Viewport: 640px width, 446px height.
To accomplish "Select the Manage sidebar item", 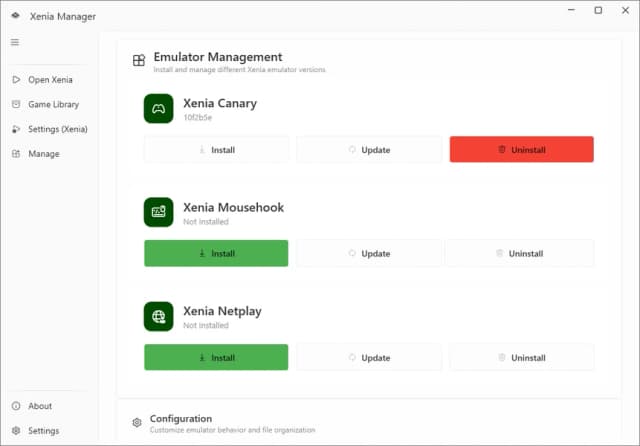I will pyautogui.click(x=50, y=154).
